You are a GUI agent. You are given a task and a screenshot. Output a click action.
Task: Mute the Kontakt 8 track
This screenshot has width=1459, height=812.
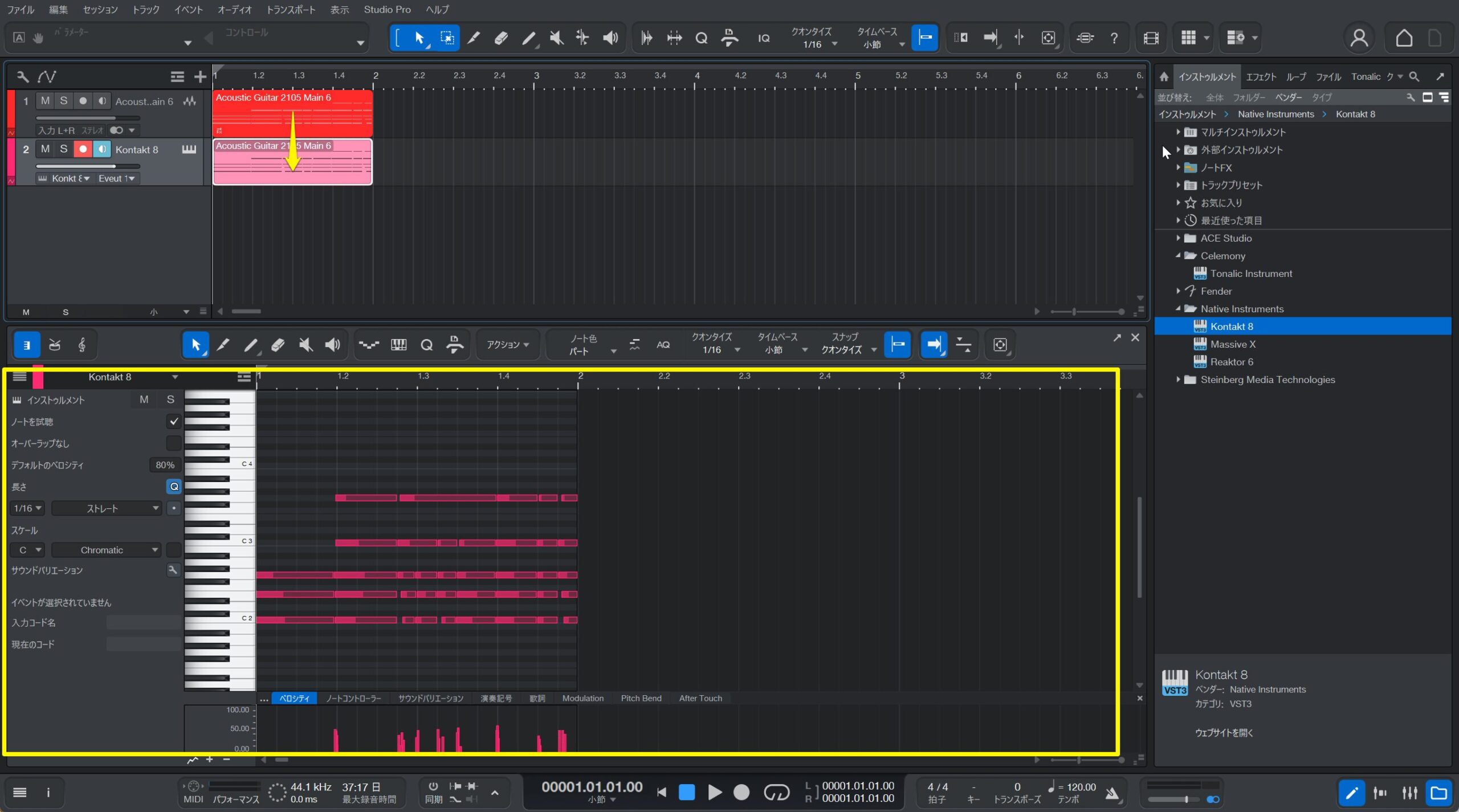click(x=45, y=149)
